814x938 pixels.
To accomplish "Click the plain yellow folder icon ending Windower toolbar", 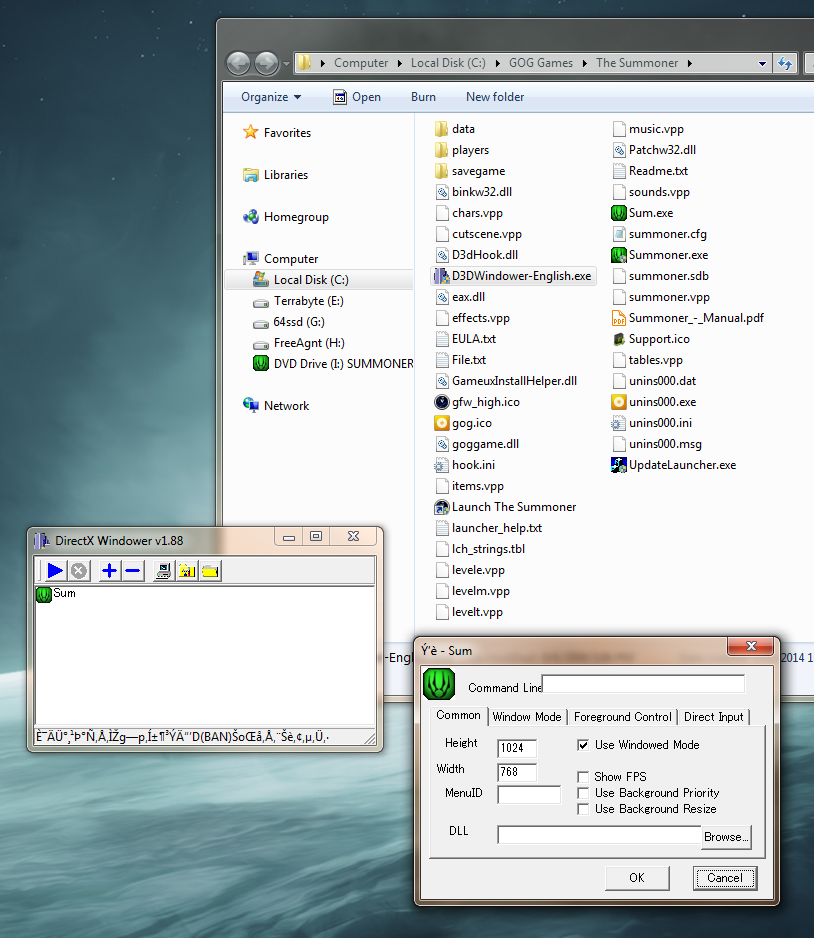I will pos(210,571).
